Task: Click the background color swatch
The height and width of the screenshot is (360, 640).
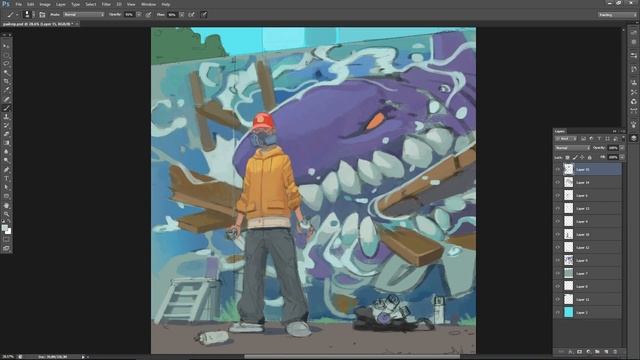Action: (9, 231)
